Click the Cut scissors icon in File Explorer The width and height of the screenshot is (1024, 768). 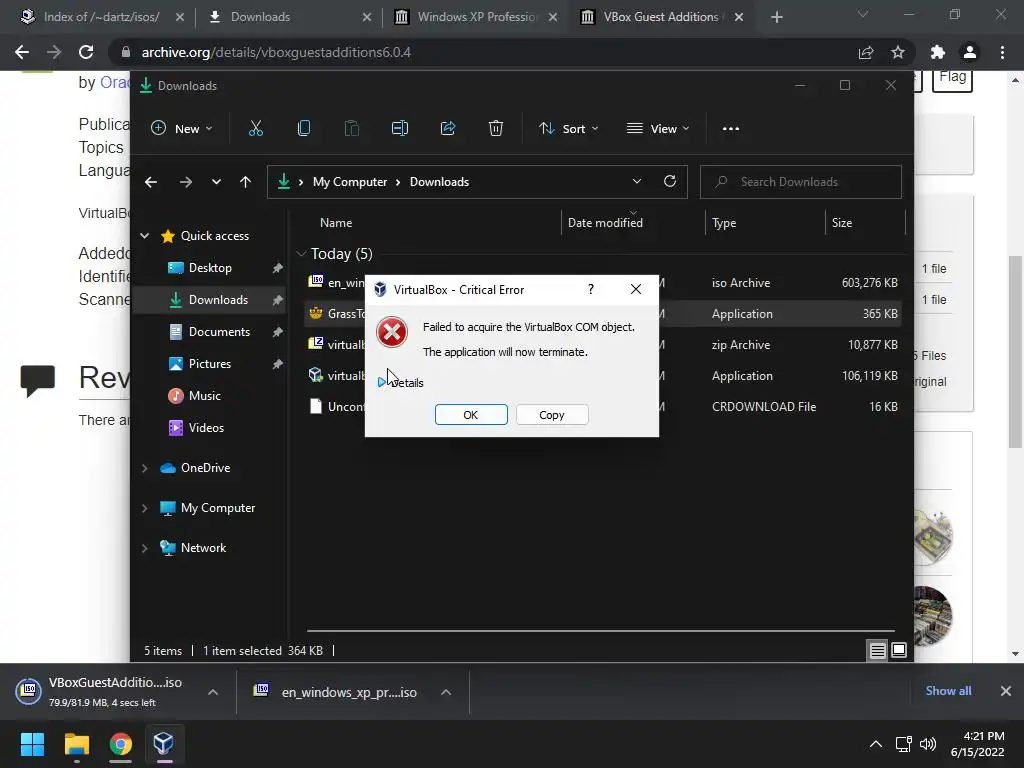[x=255, y=129]
